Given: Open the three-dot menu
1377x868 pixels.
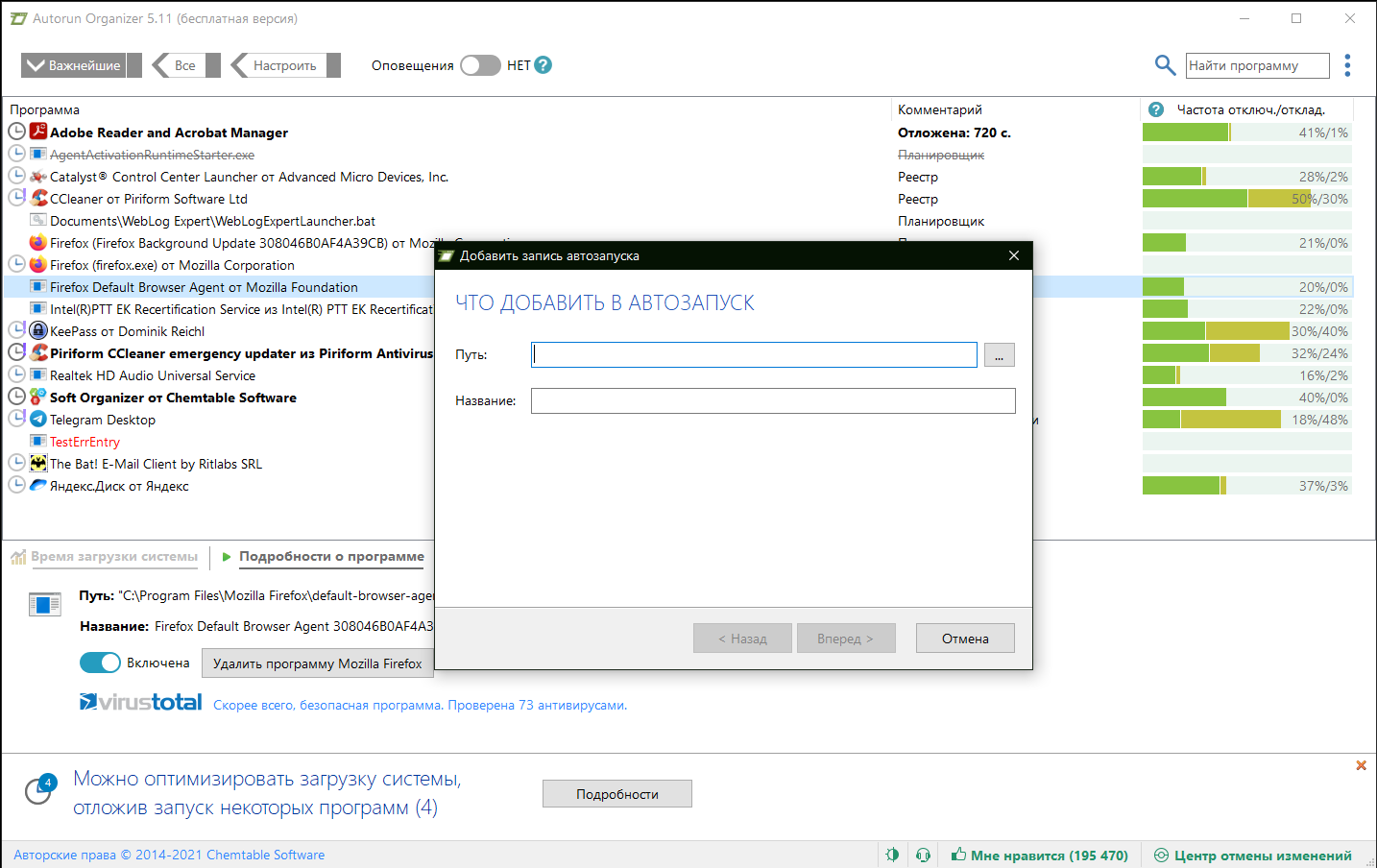Looking at the screenshot, I should 1348,65.
